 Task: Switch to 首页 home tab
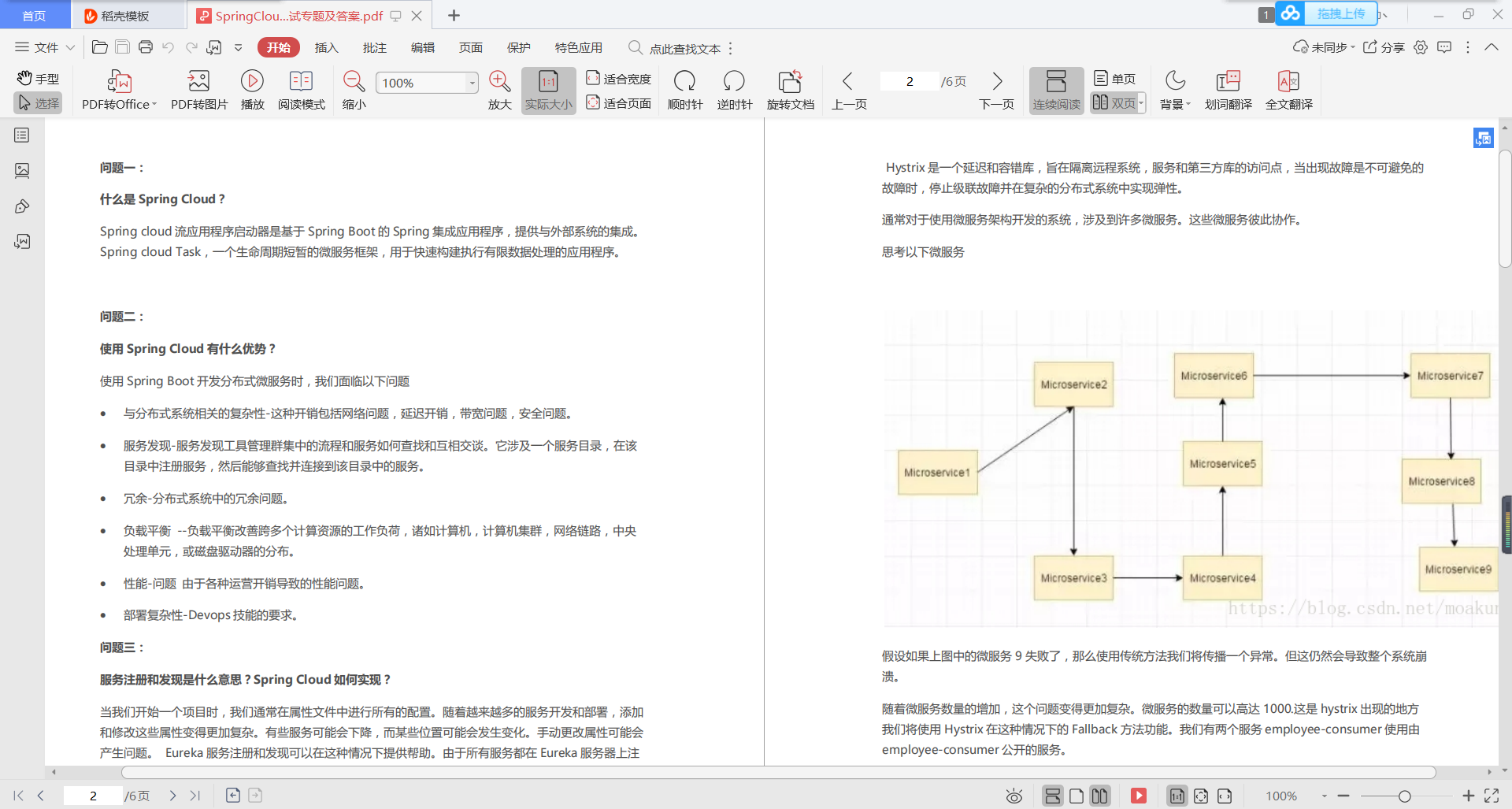(34, 16)
